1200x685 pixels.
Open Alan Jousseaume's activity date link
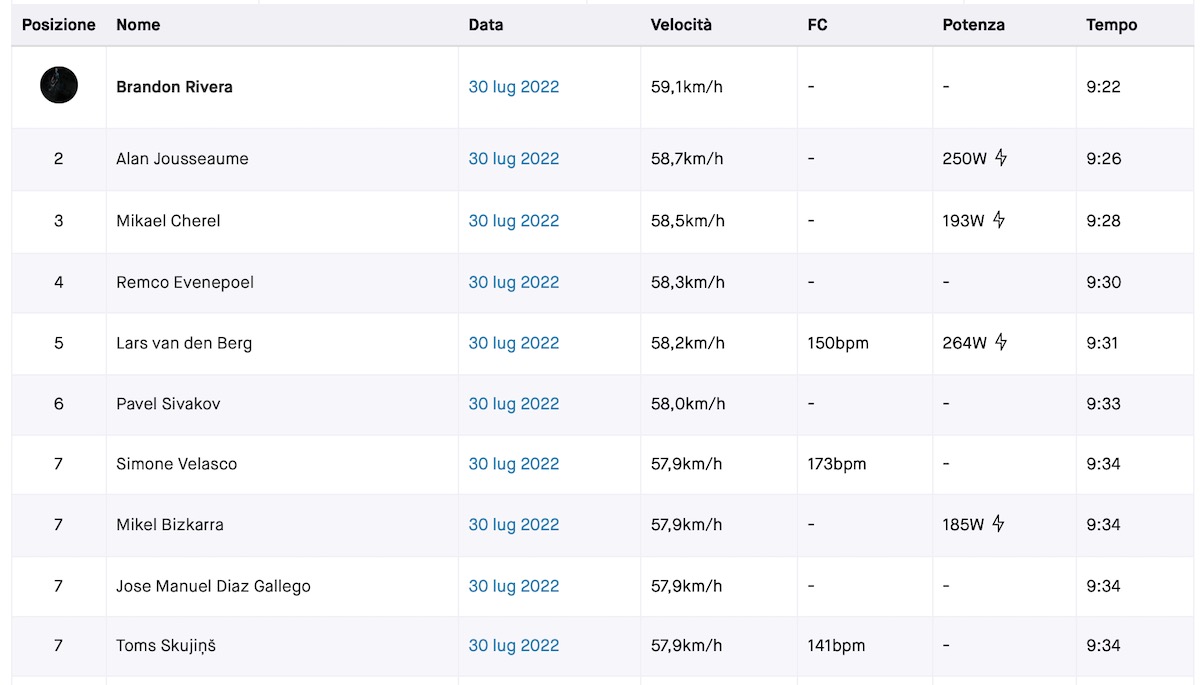pos(514,159)
